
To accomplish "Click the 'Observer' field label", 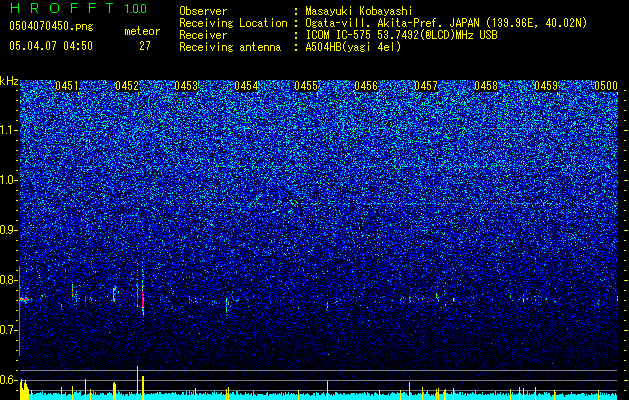I will tap(203, 11).
